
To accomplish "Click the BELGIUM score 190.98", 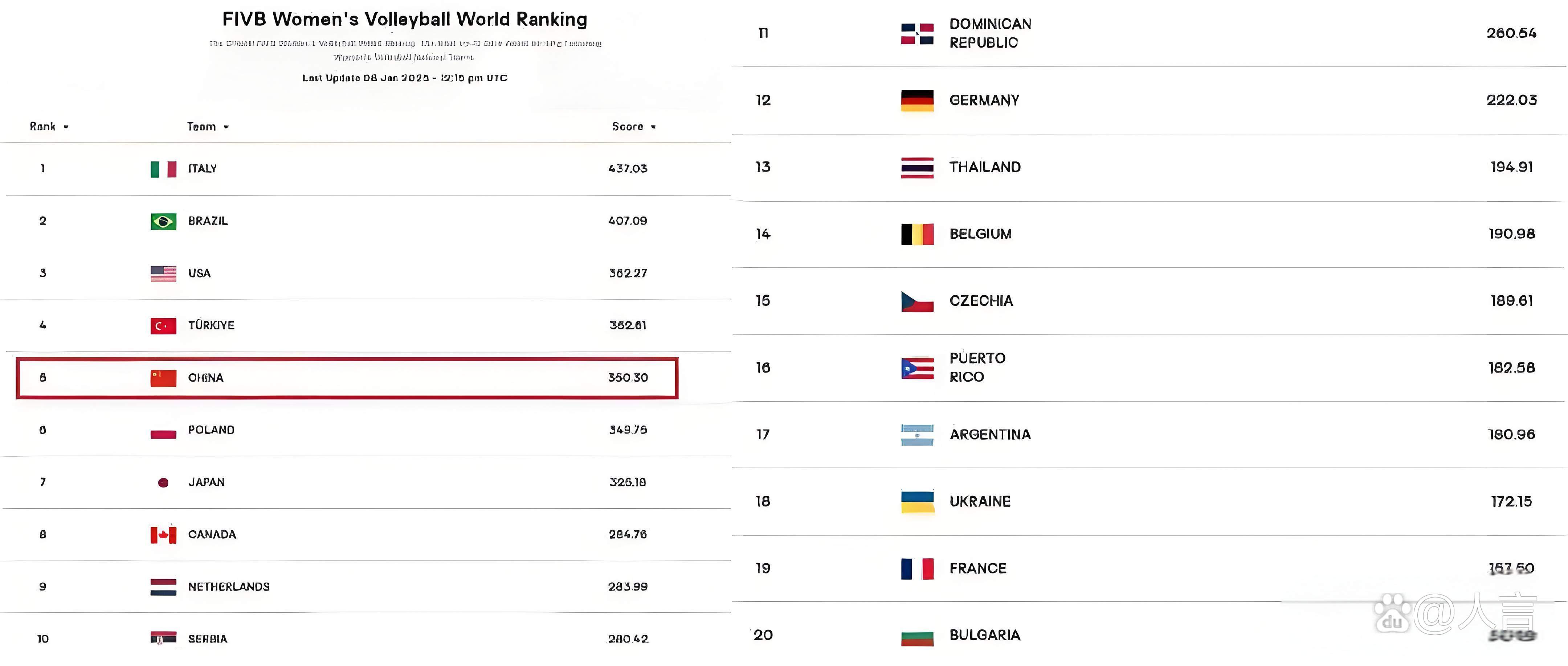I will pyautogui.click(x=1512, y=234).
